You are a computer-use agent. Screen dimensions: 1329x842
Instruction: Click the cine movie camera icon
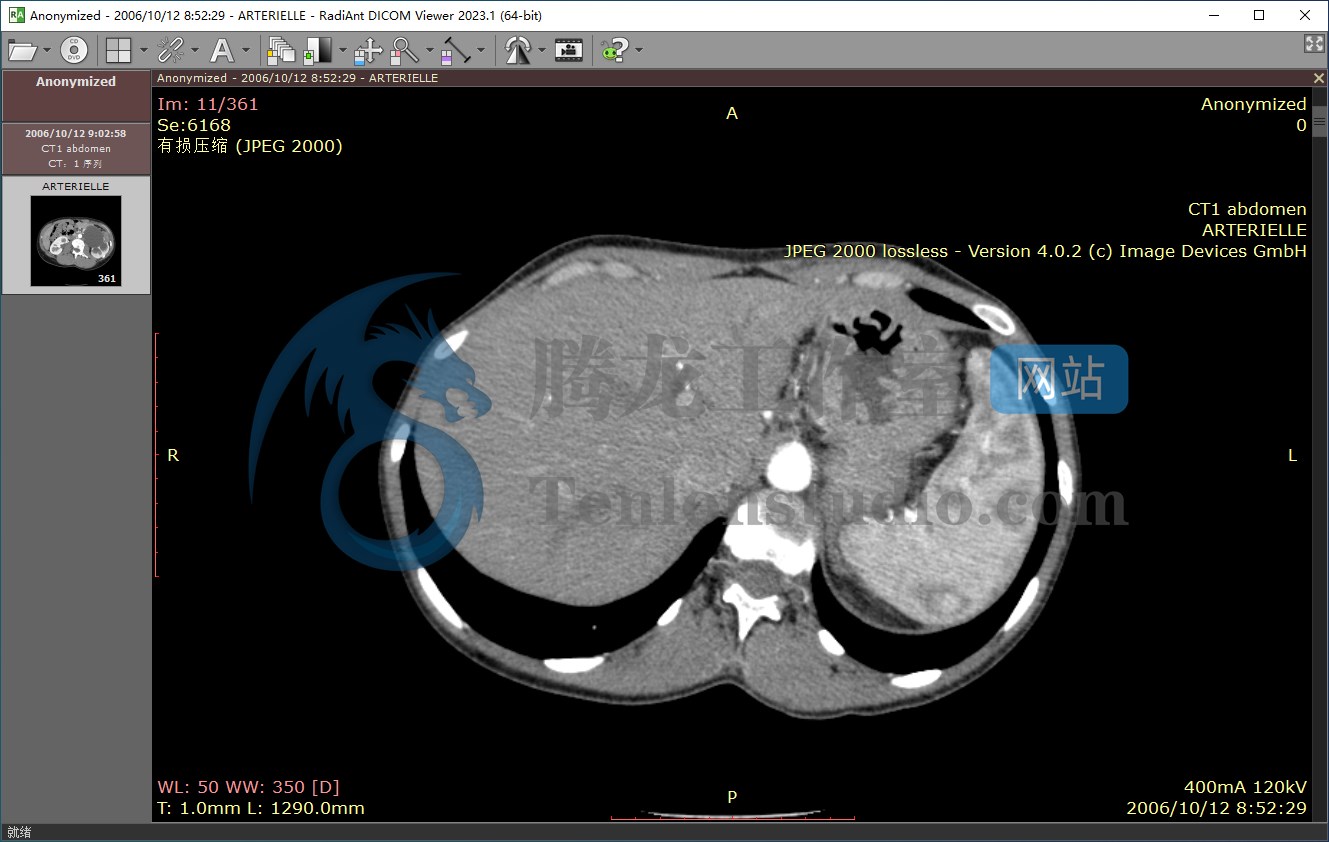point(569,50)
